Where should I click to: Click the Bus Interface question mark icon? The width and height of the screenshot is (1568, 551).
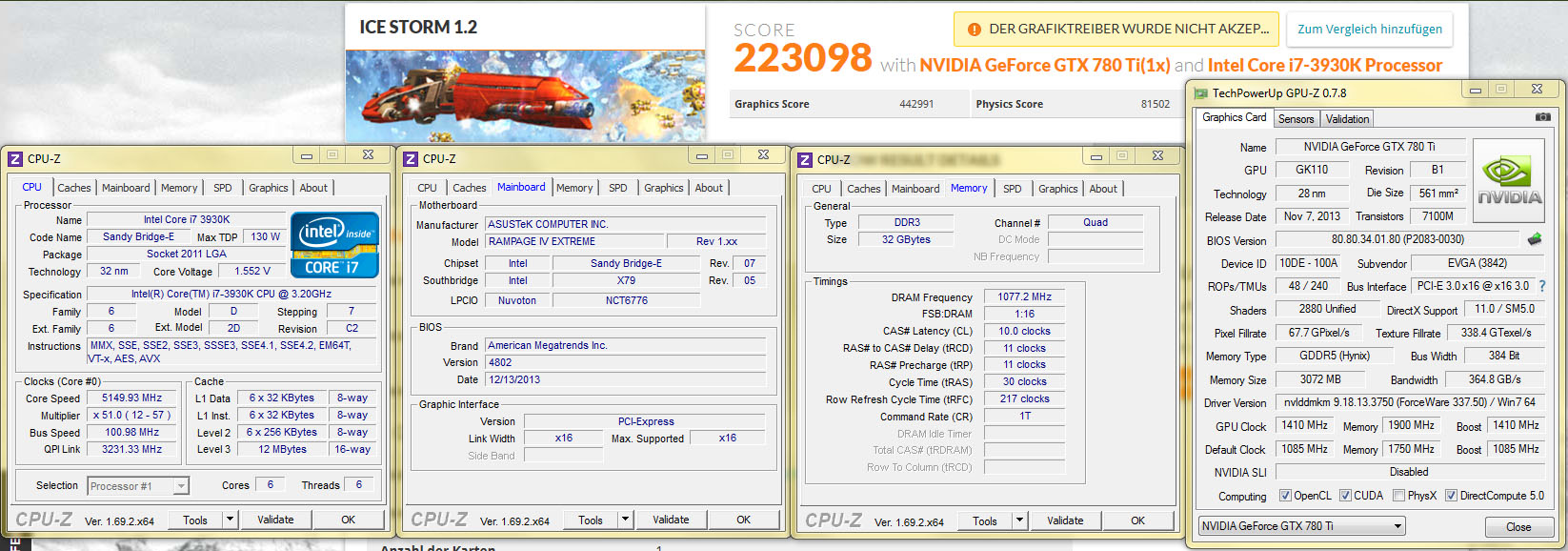[1542, 286]
